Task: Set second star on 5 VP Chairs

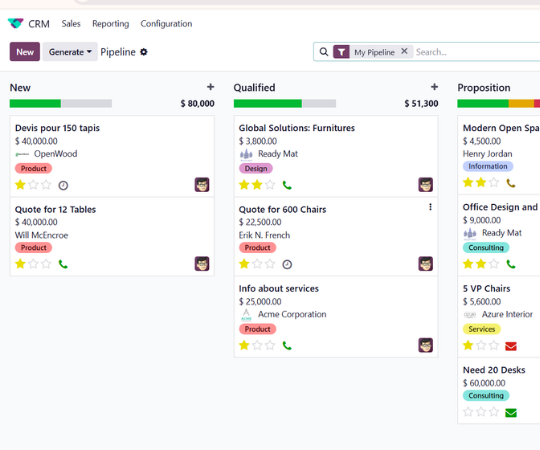Action: [x=481, y=345]
